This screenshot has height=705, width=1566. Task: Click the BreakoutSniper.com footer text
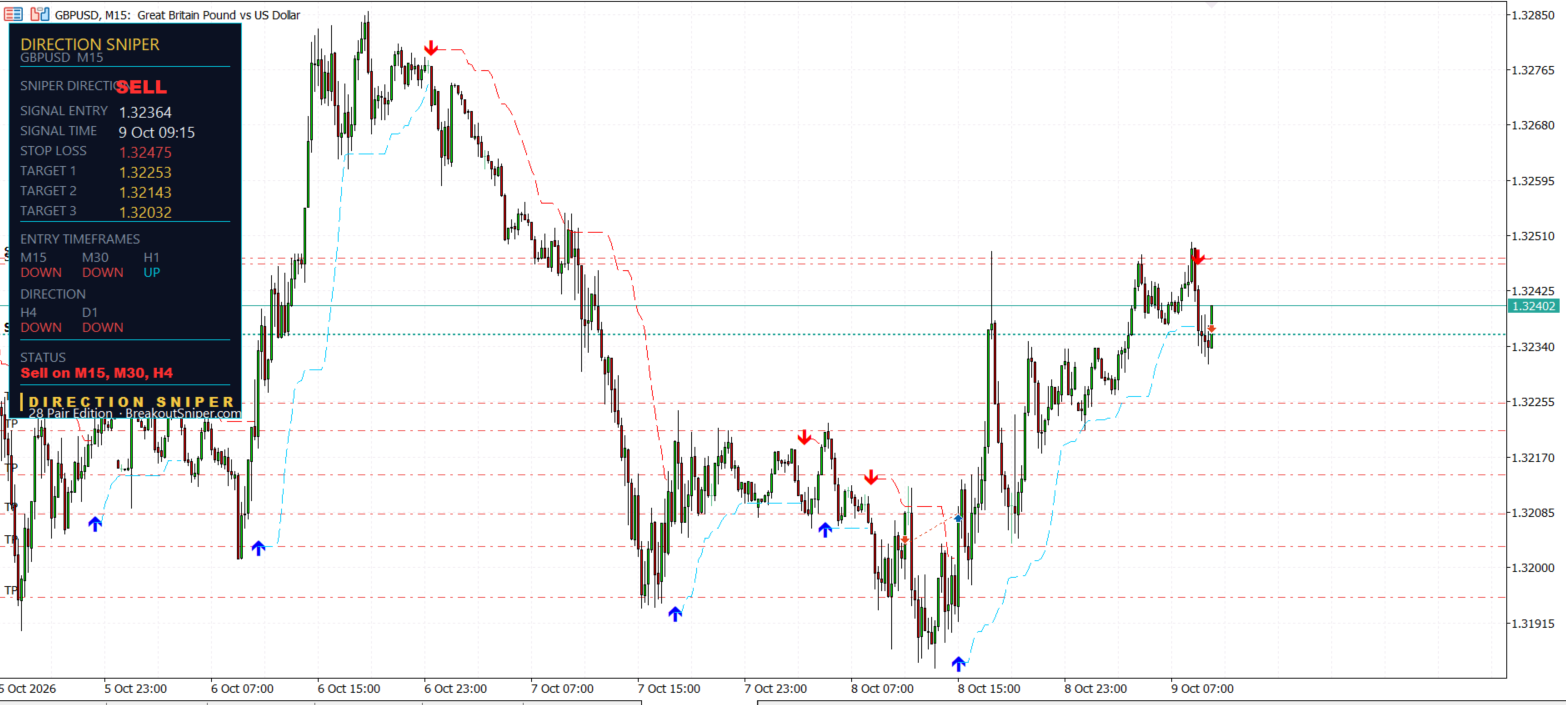[184, 412]
